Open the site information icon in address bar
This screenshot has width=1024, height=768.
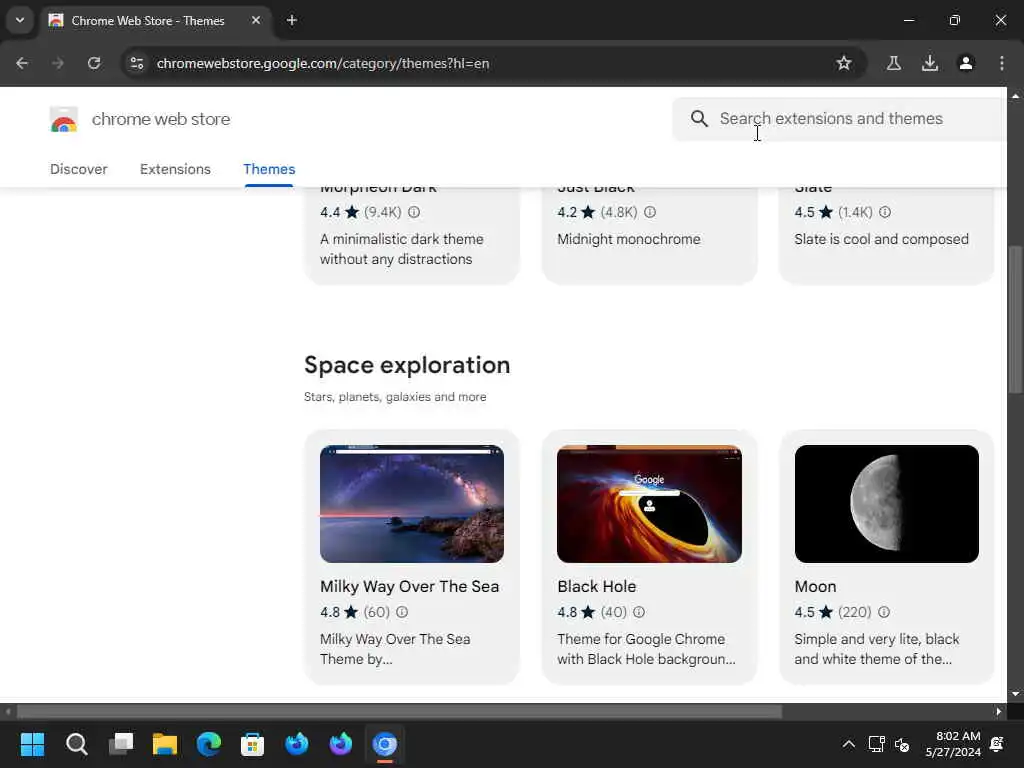pos(136,63)
